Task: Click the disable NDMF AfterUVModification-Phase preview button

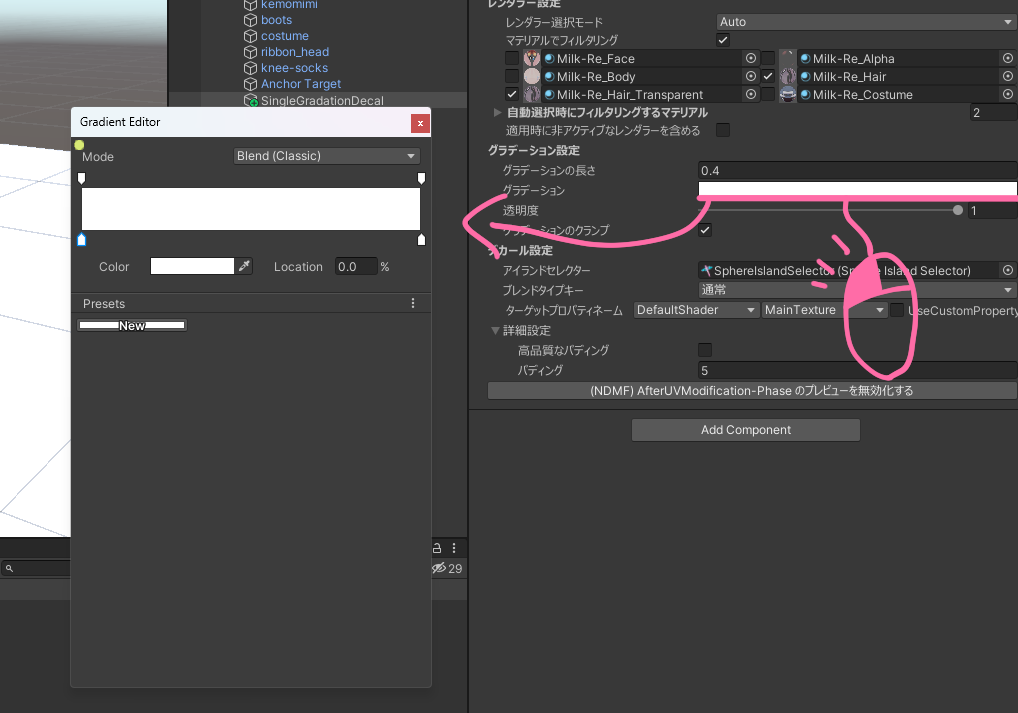Action: point(751,391)
